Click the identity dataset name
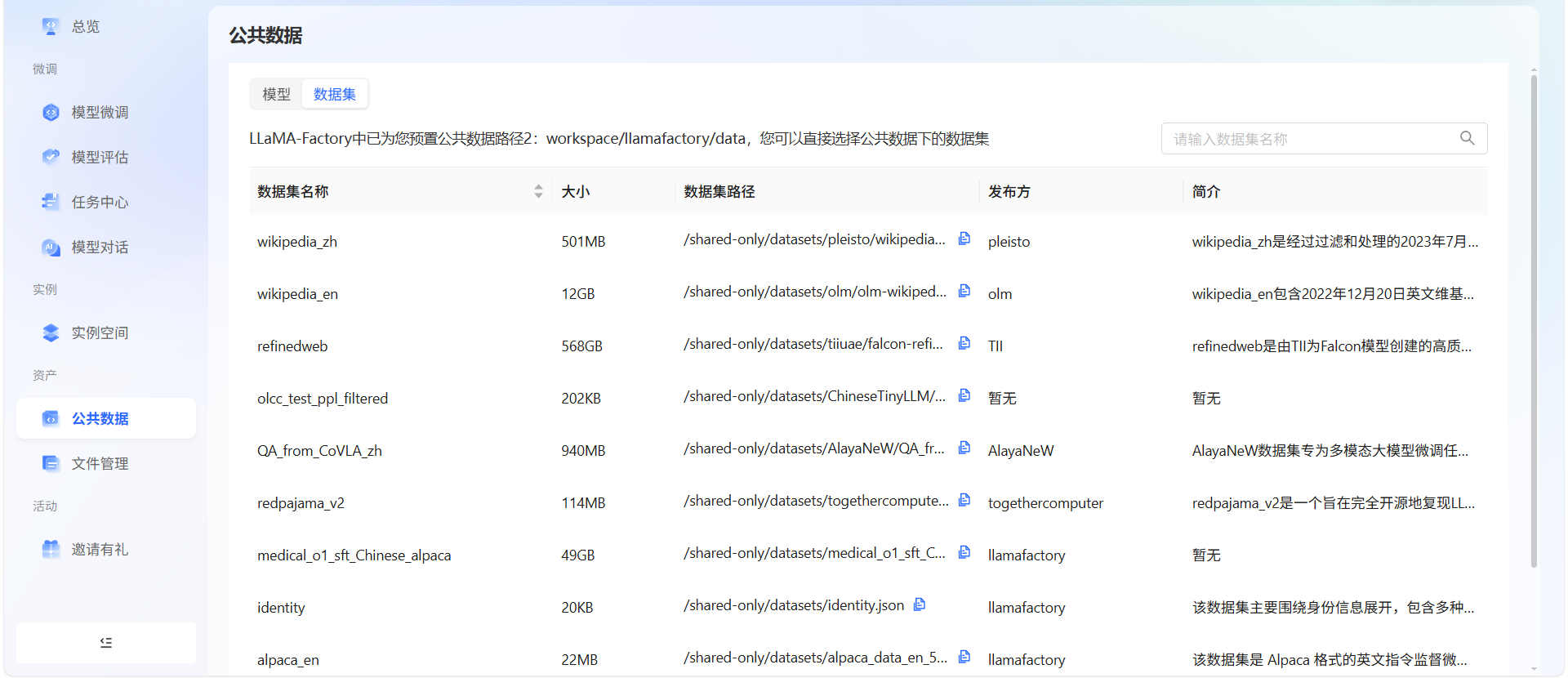Image resolution: width=1568 pixels, height=678 pixels. pos(281,608)
